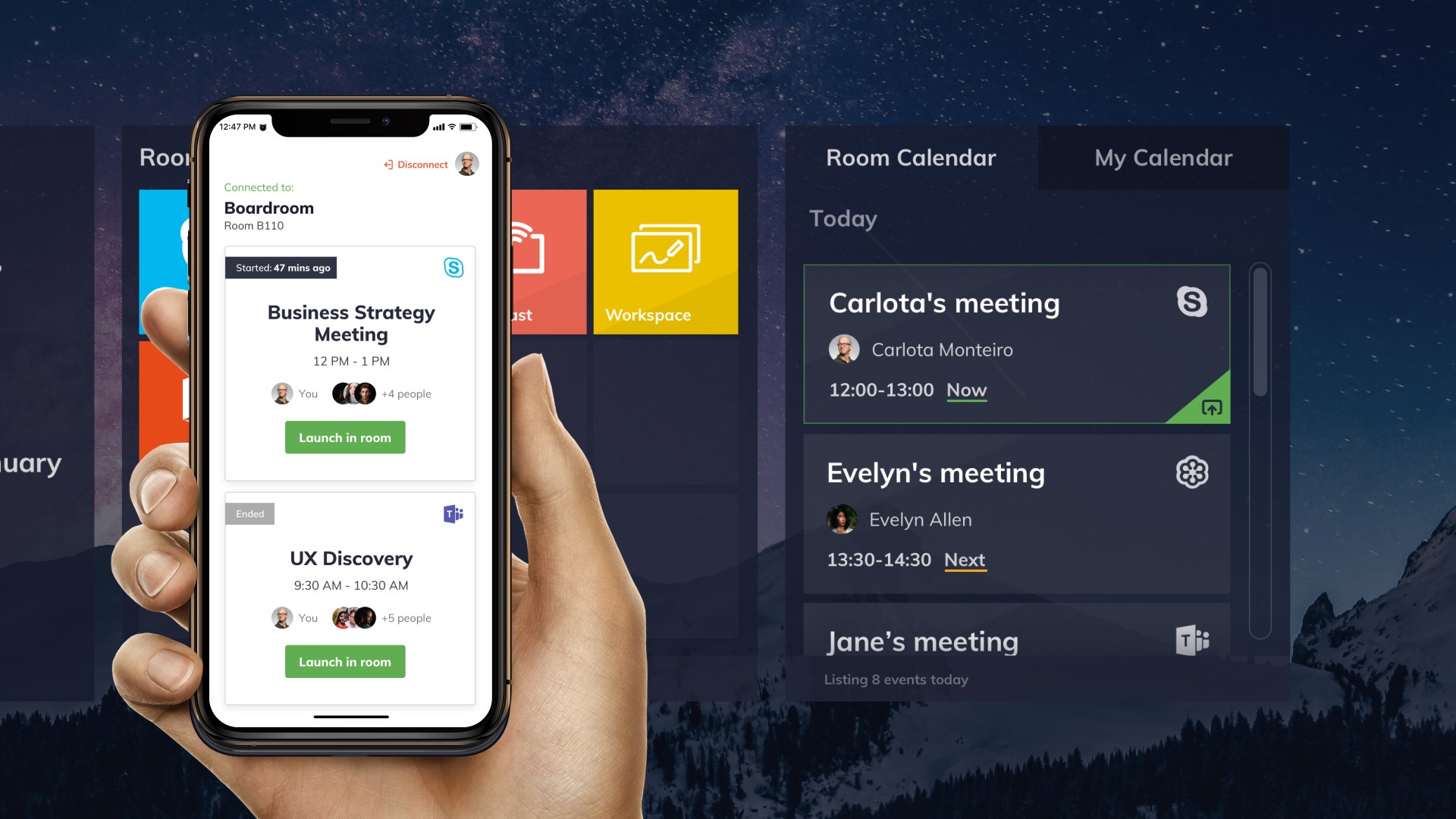Click the Microsoft Teams icon on Jane's meeting
The height and width of the screenshot is (819, 1456).
click(x=1193, y=640)
